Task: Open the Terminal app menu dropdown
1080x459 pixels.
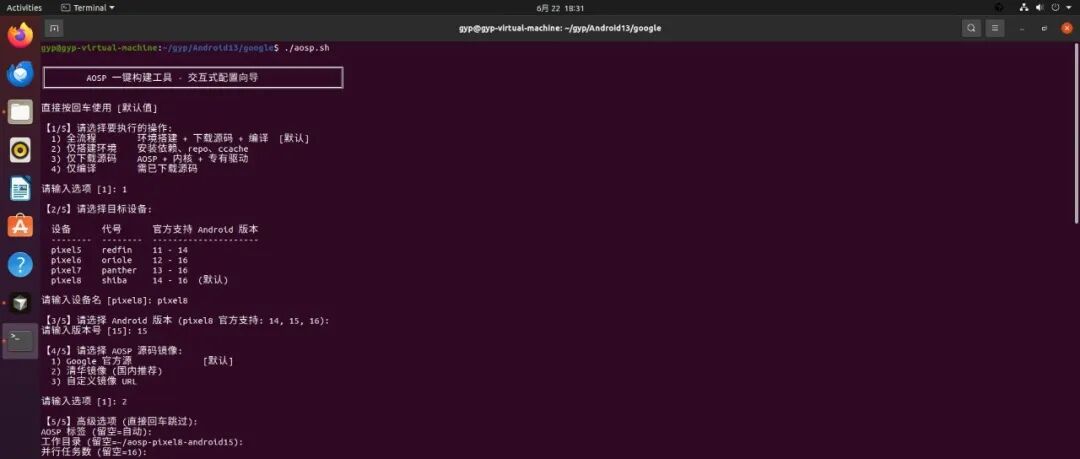Action: 88,8
